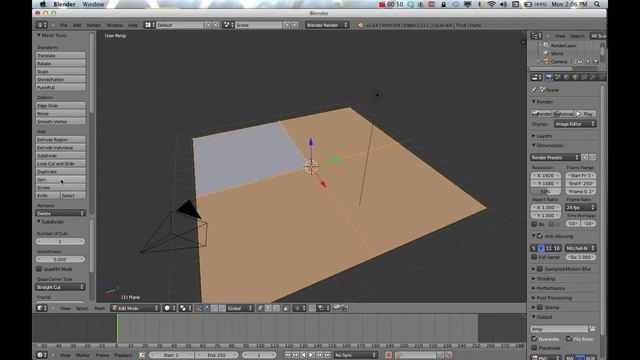Click the Blender logo next to version info
Screen dimensions: 640x360
pyautogui.click(x=360, y=25)
